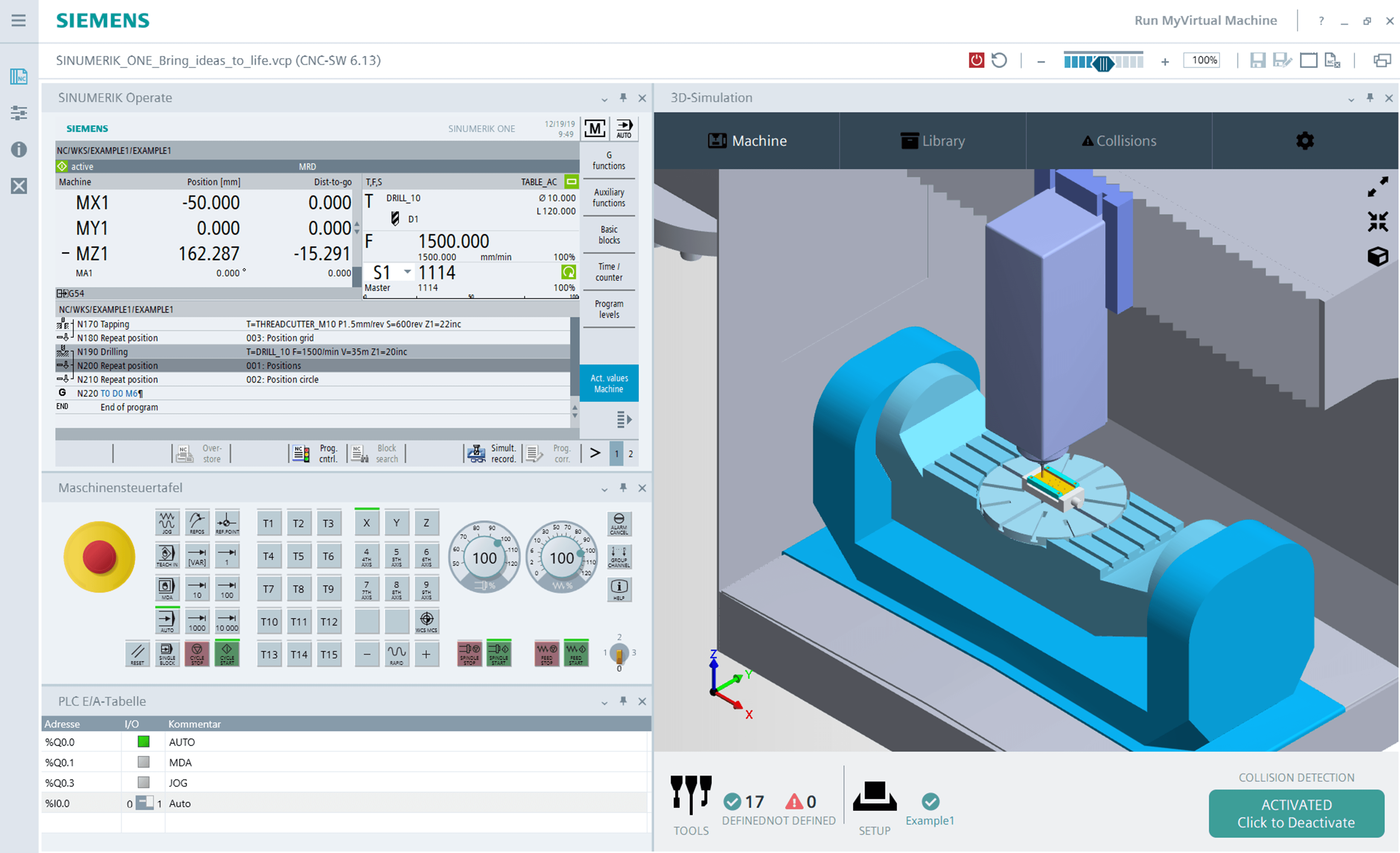The height and width of the screenshot is (853, 1400).
Task: Deactivate collision detection button
Action: point(1296,813)
